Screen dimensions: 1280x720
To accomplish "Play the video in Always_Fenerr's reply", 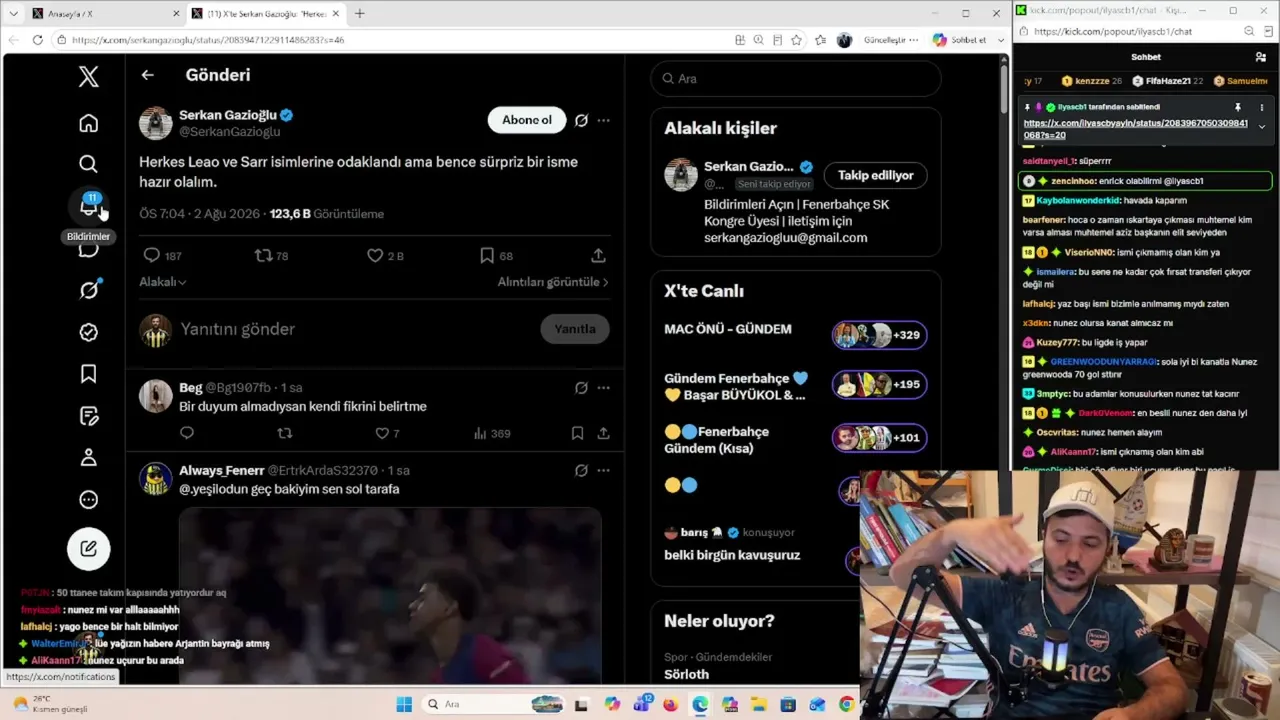I will 390,596.
